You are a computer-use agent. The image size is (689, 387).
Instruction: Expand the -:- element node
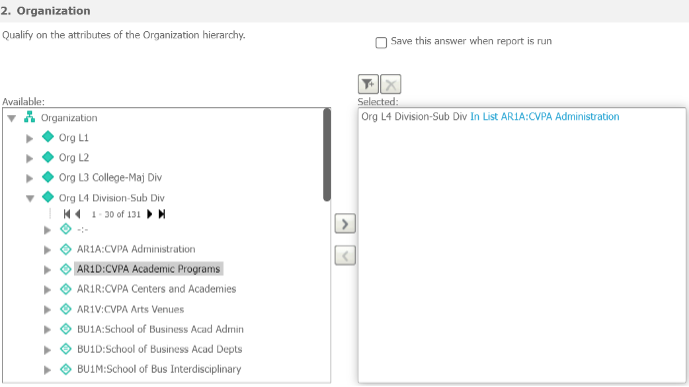coord(47,230)
